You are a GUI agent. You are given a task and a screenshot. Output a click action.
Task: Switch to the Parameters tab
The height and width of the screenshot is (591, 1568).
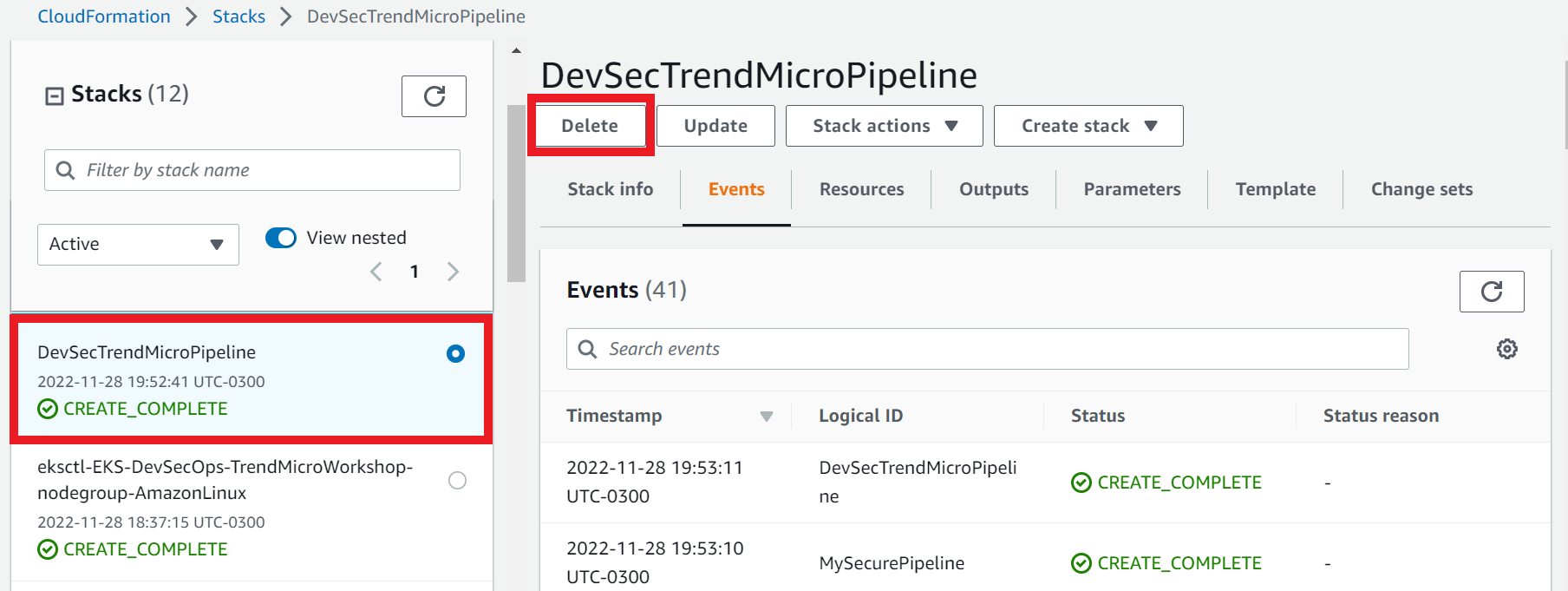(x=1132, y=189)
